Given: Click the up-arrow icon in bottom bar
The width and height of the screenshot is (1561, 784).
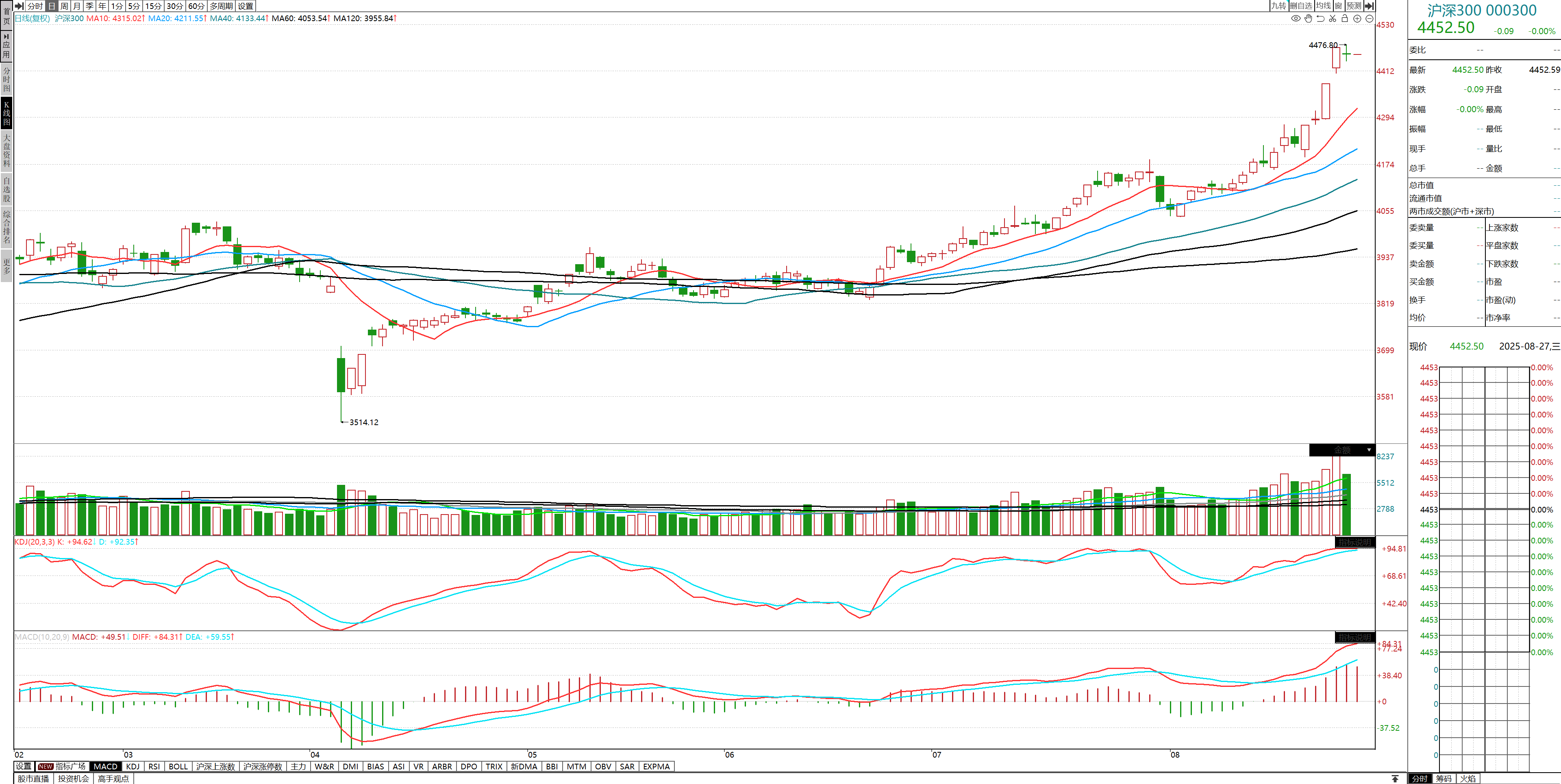Looking at the screenshot, I should (1395, 779).
